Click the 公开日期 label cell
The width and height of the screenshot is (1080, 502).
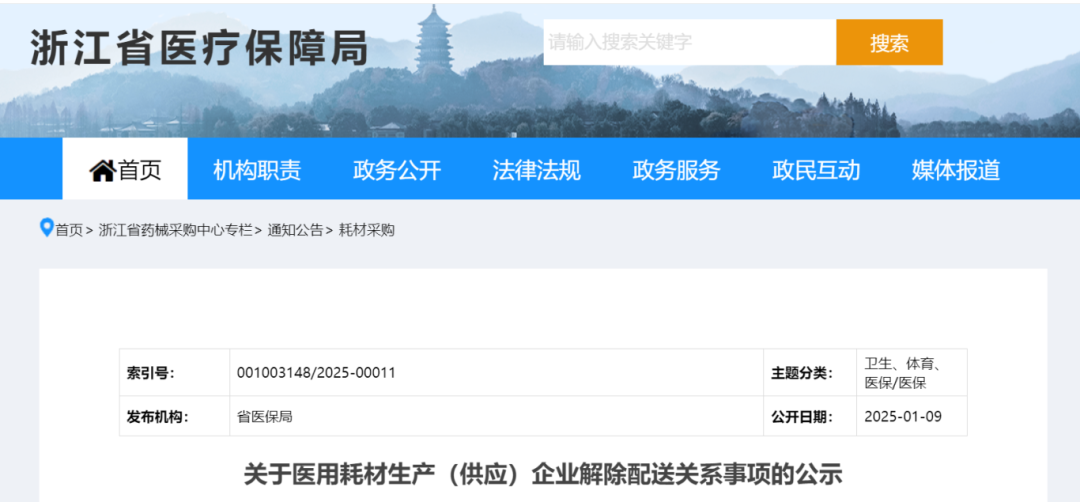(810, 416)
